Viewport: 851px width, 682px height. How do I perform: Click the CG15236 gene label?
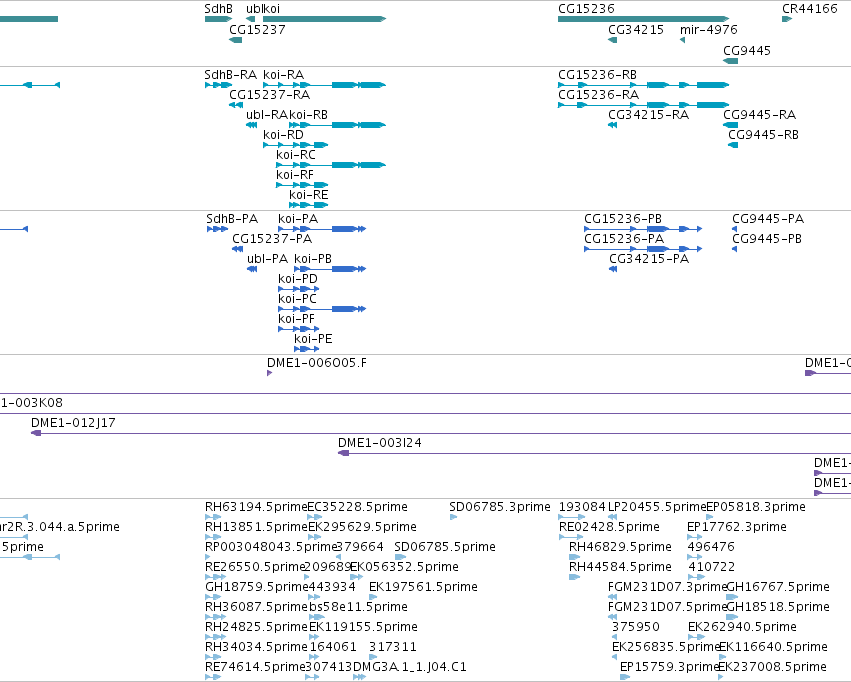(x=586, y=9)
